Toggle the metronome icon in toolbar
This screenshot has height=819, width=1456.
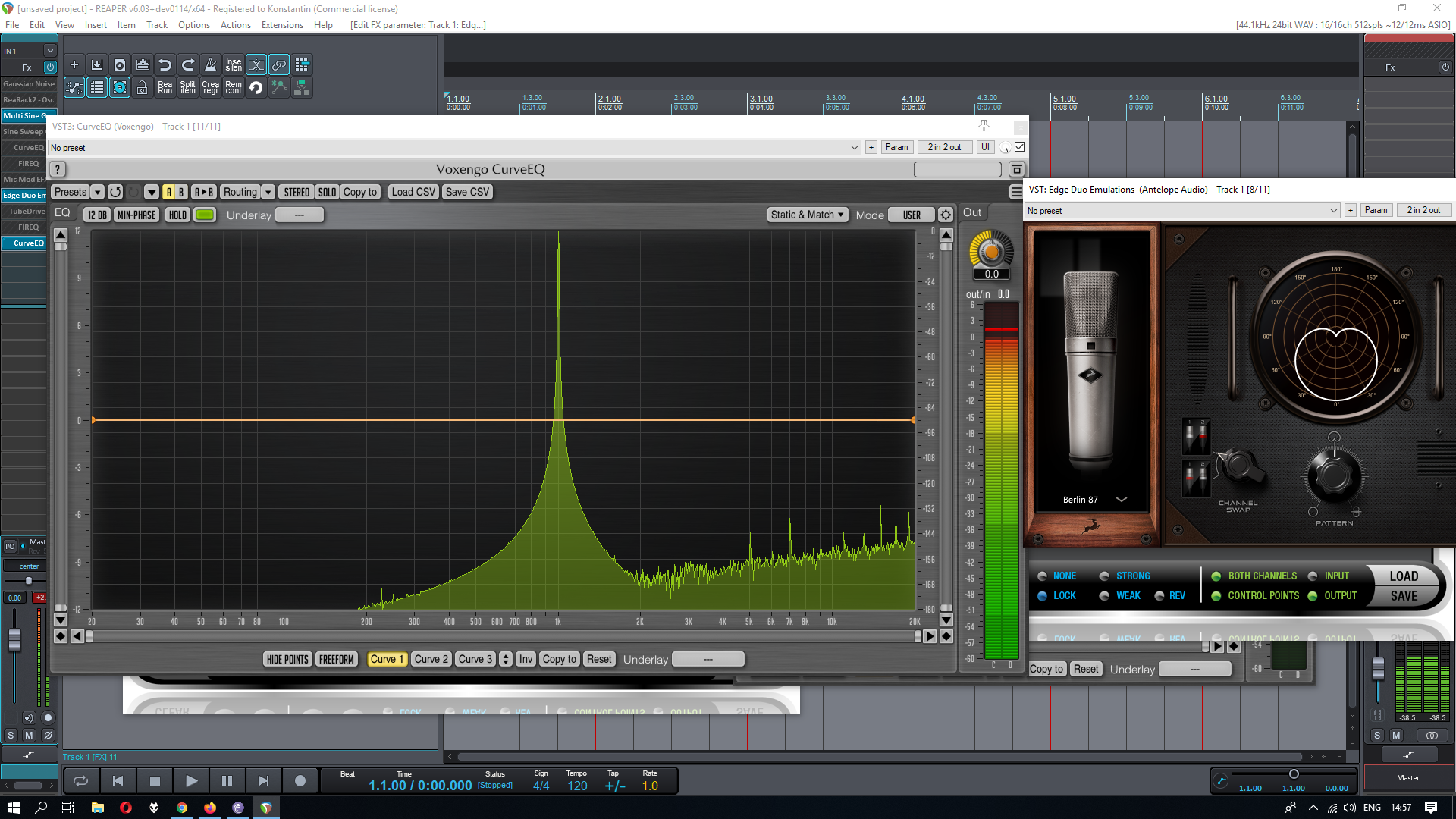pos(211,65)
